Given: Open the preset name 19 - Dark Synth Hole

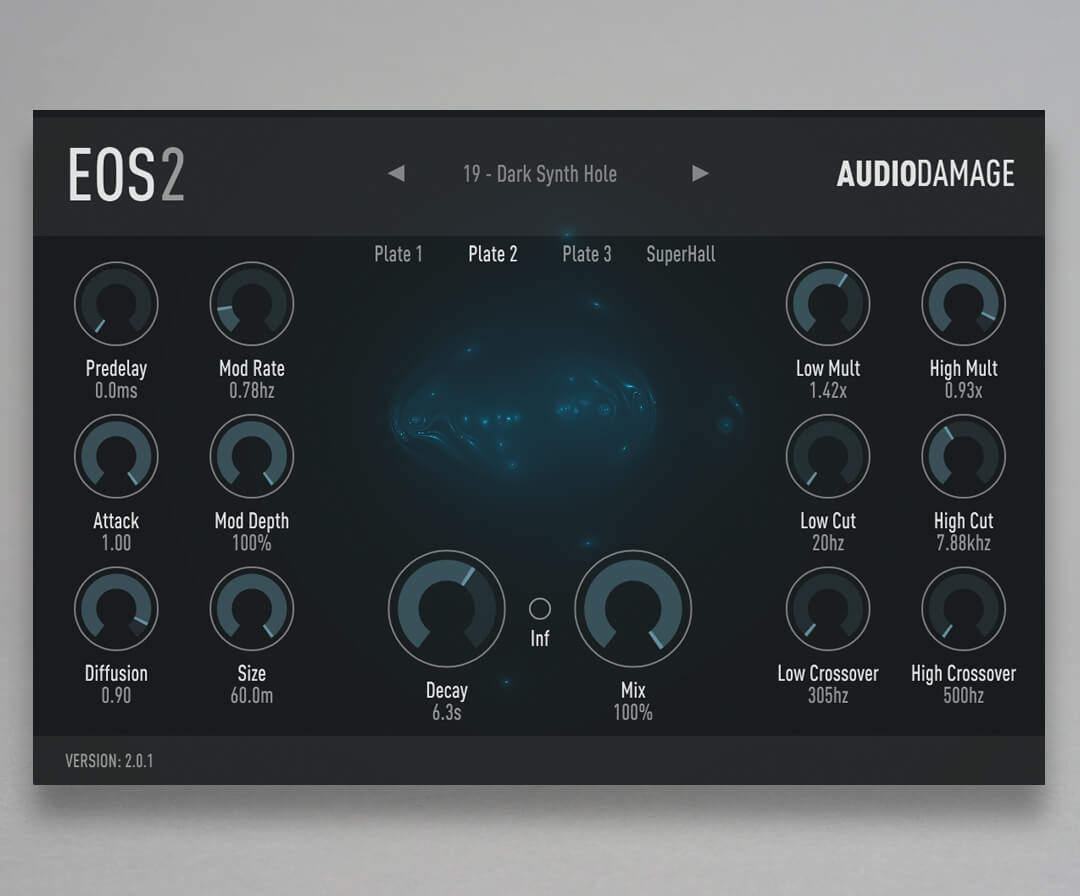Looking at the screenshot, I should (539, 174).
